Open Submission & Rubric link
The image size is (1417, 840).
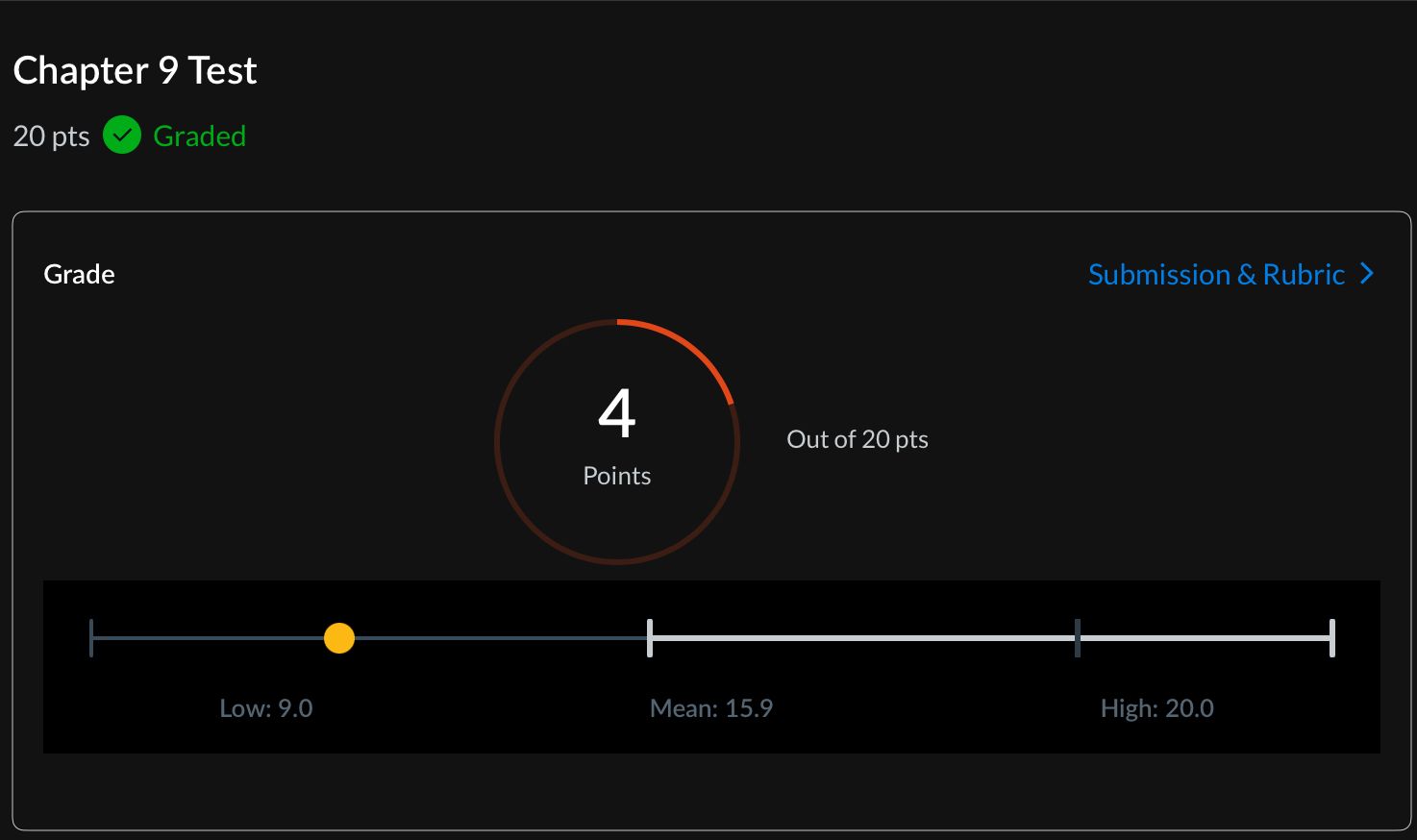pos(1215,275)
